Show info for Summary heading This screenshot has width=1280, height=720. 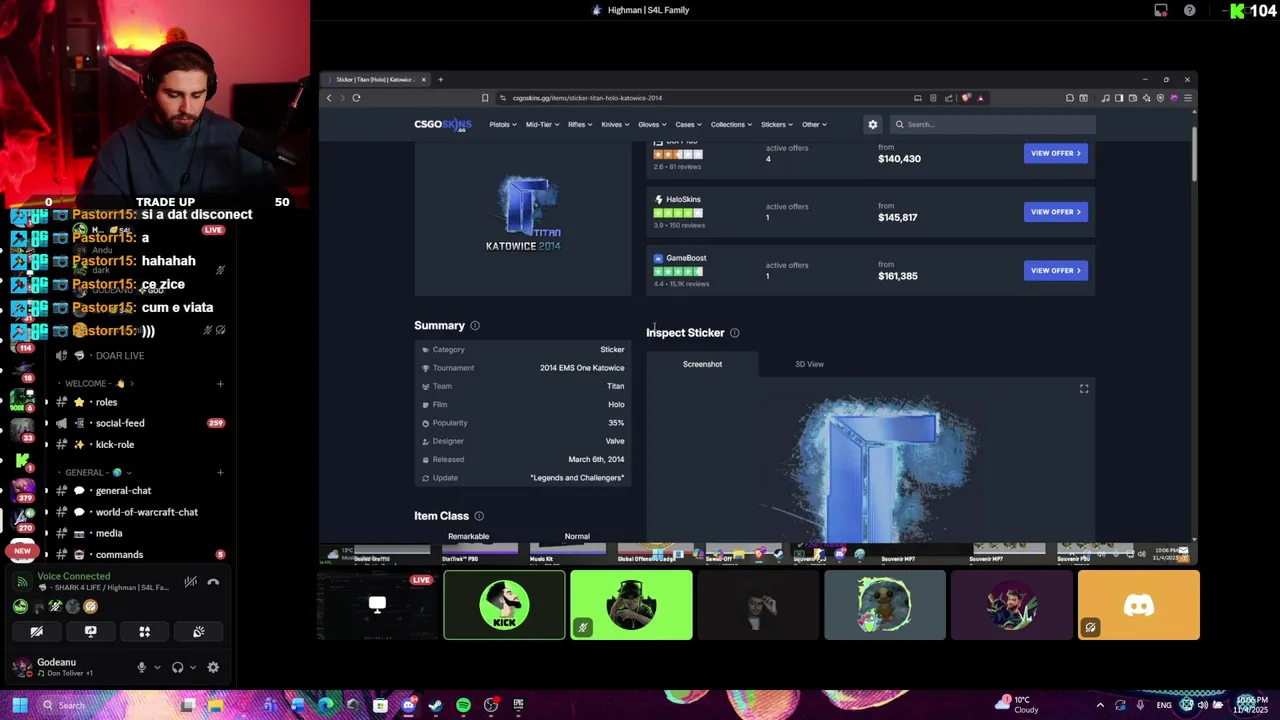(475, 326)
